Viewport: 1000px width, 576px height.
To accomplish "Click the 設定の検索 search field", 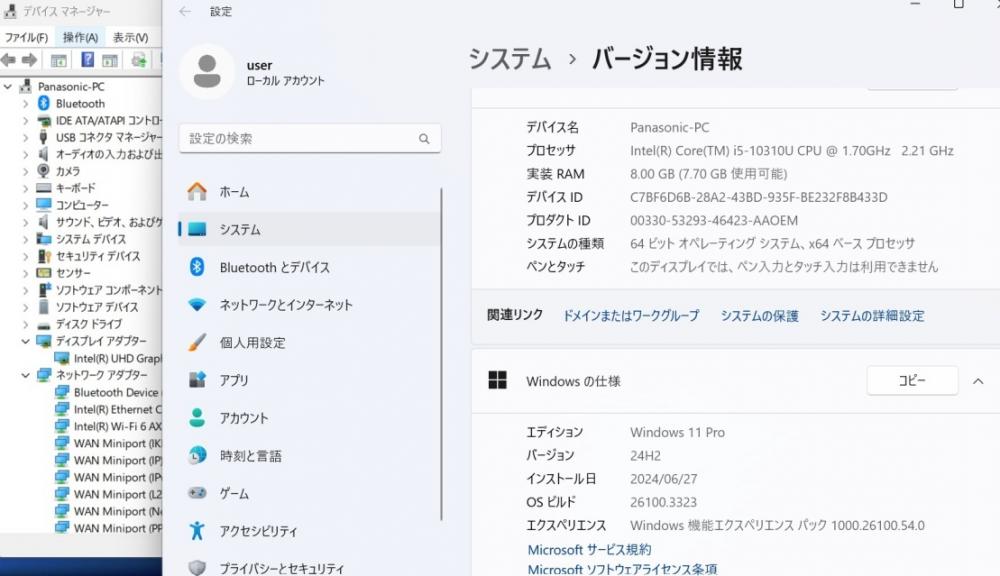I will pos(310,138).
